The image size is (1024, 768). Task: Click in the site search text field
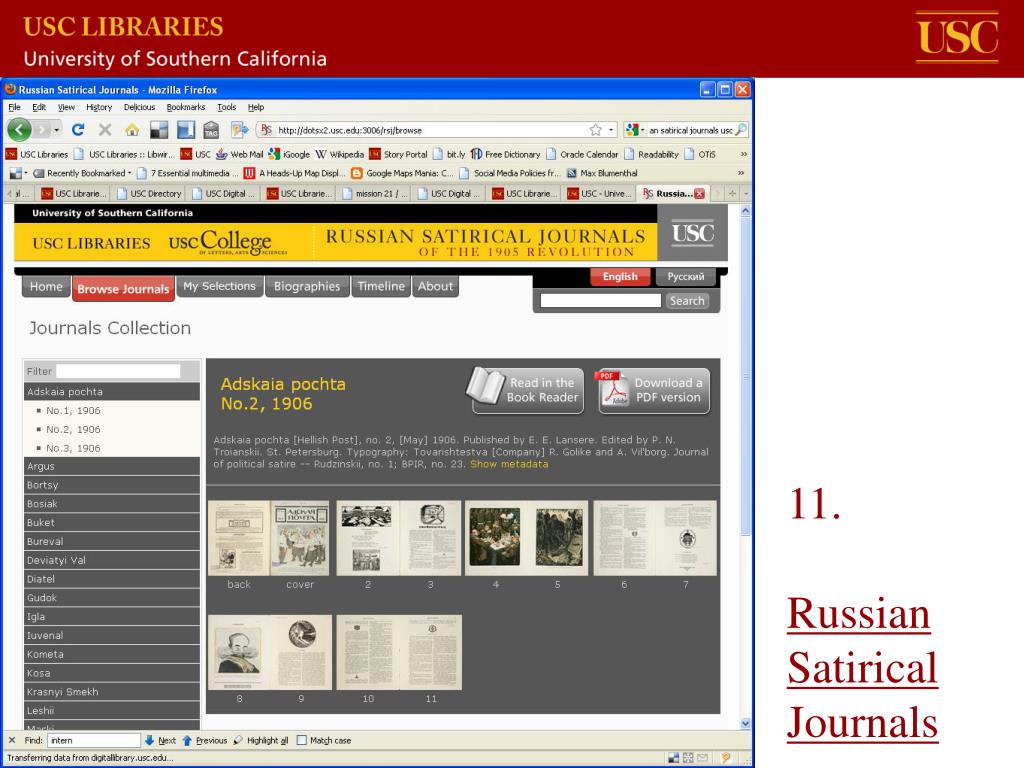[601, 300]
